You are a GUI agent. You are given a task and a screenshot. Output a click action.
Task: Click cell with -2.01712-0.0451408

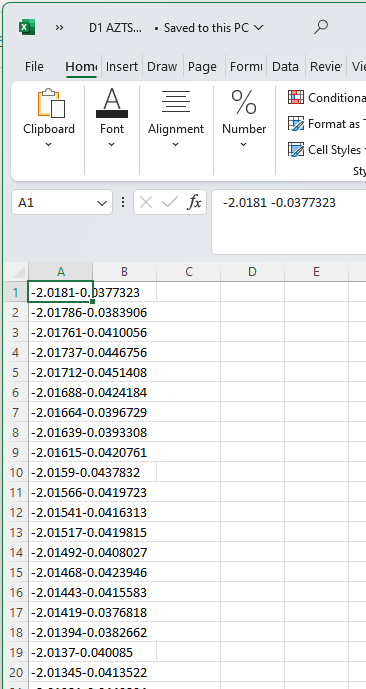click(x=61, y=373)
